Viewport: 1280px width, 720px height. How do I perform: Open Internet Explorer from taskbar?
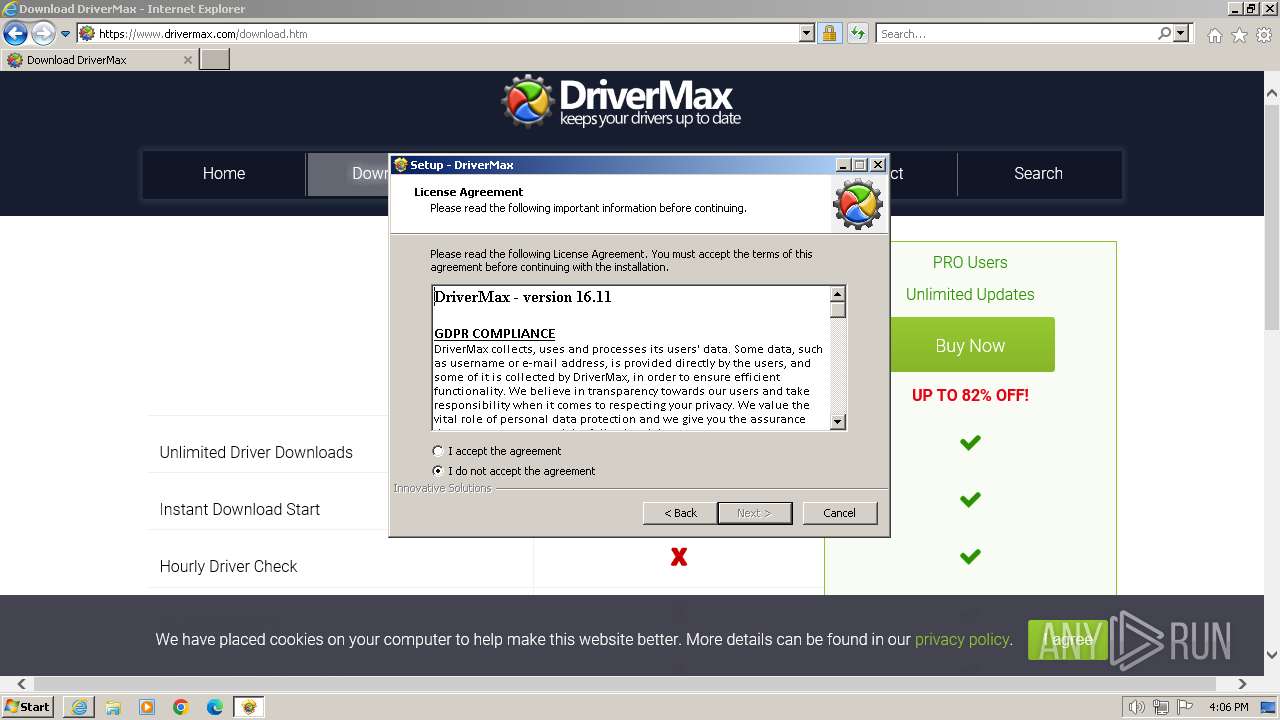(x=79, y=707)
